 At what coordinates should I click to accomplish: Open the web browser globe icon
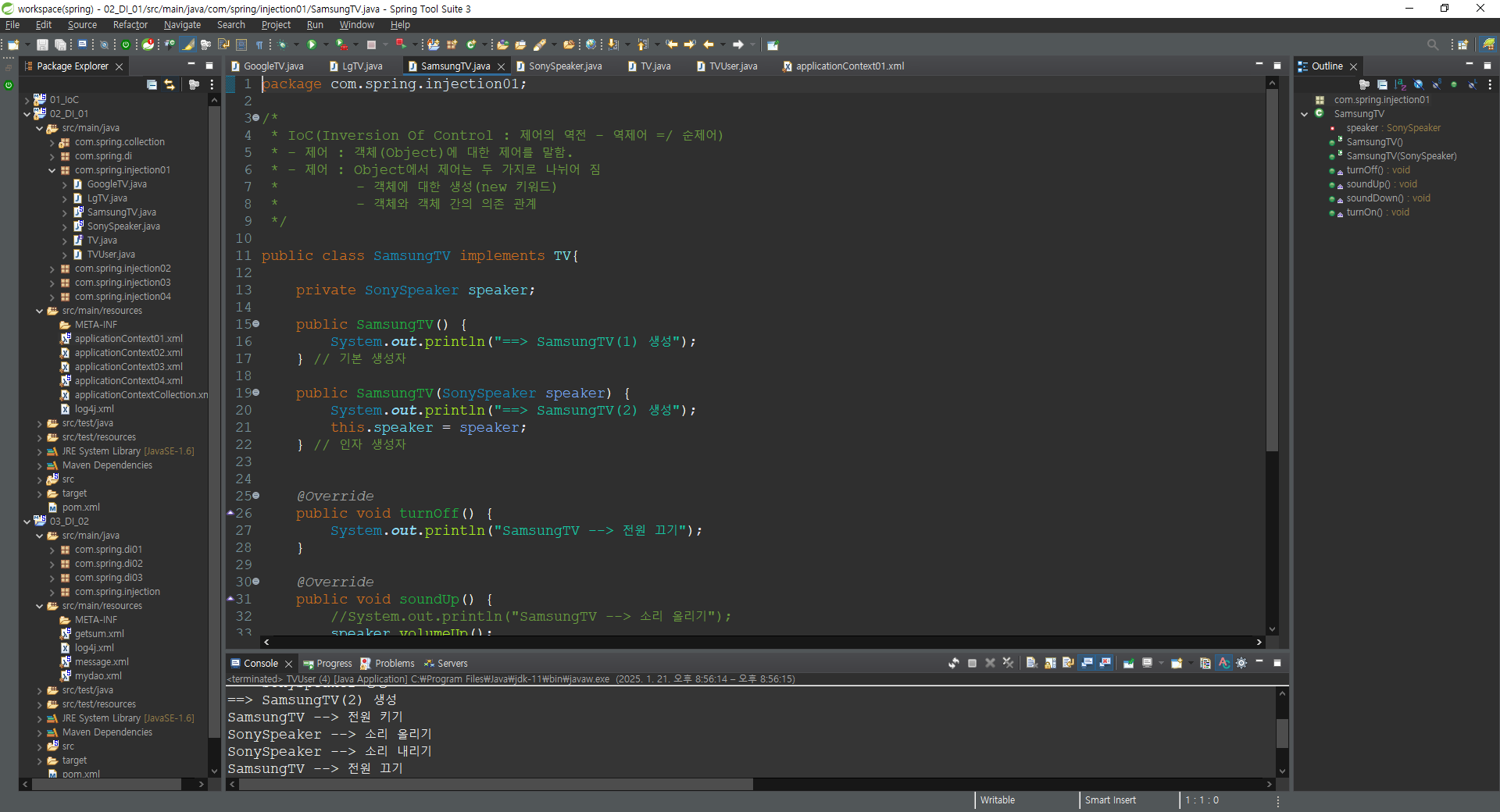point(591,45)
